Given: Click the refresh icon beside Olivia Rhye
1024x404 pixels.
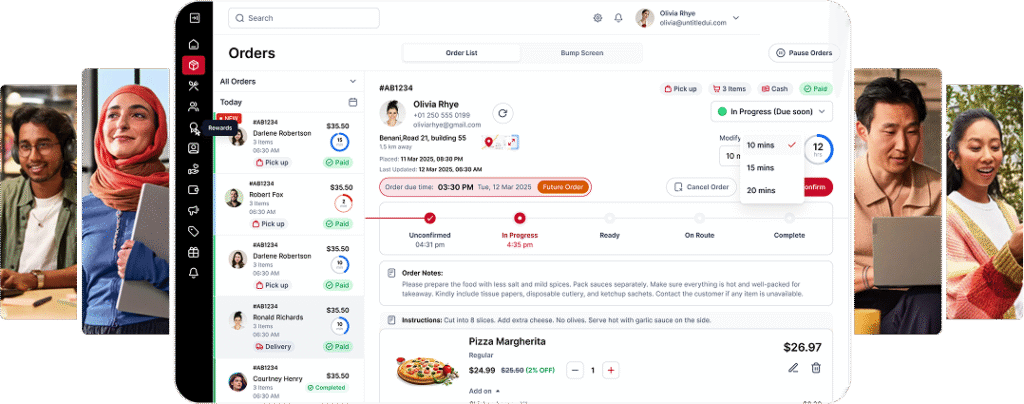Looking at the screenshot, I should click(502, 113).
